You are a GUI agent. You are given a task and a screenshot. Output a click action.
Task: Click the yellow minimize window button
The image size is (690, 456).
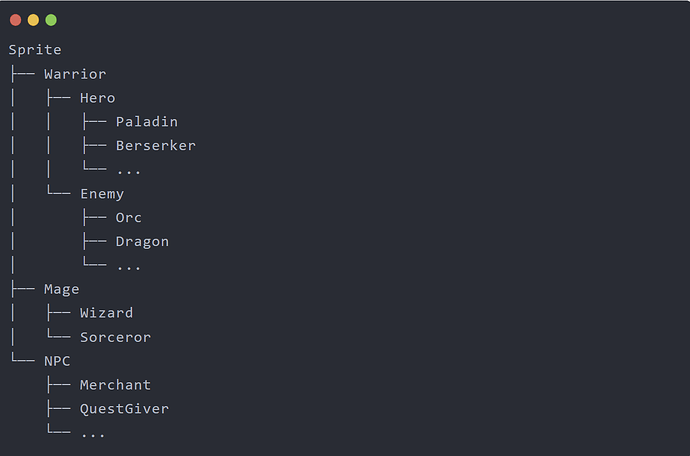coord(33,20)
